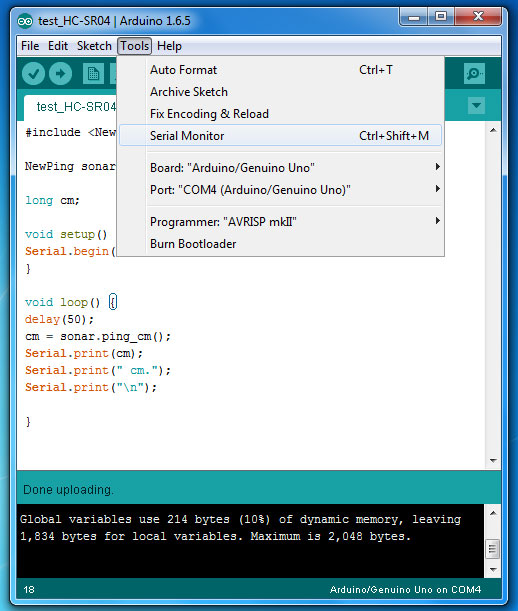518x611 pixels.
Task: Open the Help menu
Action: [x=169, y=46]
